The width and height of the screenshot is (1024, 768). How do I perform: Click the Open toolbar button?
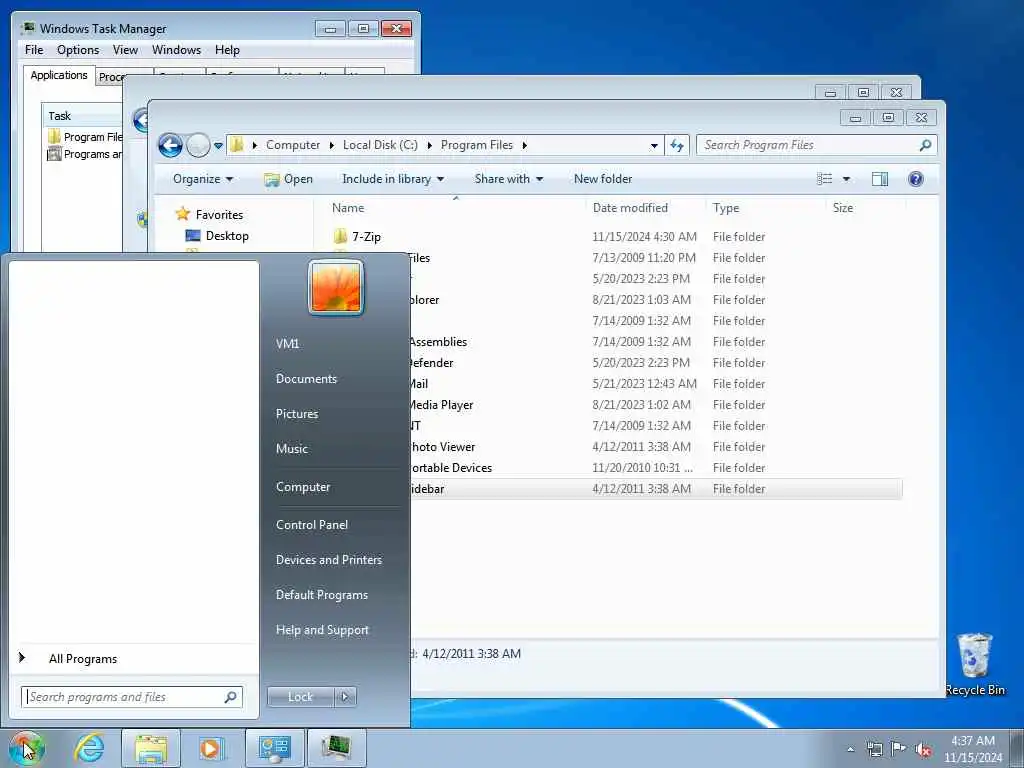(x=289, y=179)
